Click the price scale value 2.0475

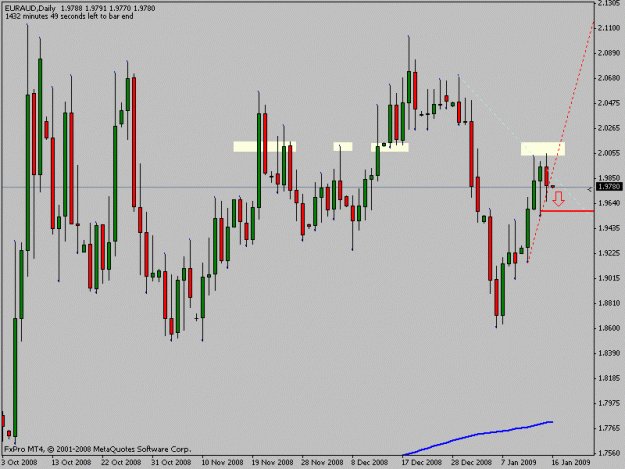point(609,103)
